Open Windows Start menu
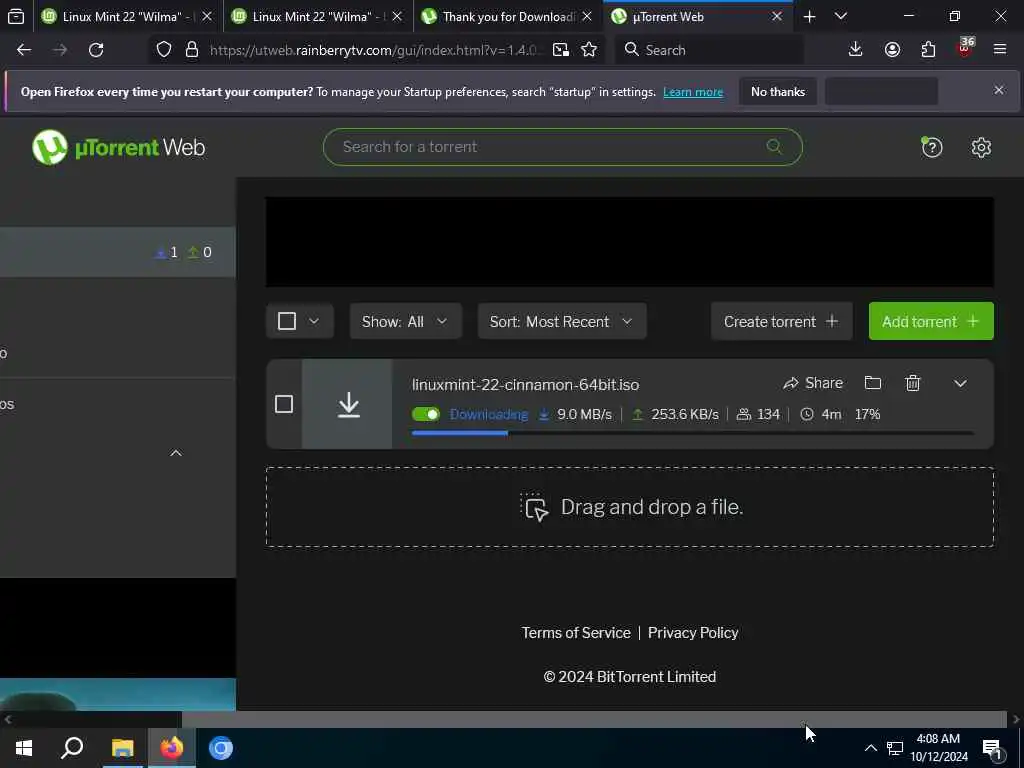The width and height of the screenshot is (1024, 768). pyautogui.click(x=24, y=748)
